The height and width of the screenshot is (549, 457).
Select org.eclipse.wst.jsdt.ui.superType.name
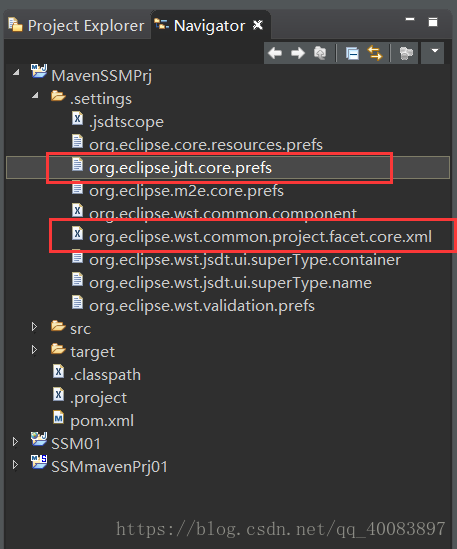[230, 283]
